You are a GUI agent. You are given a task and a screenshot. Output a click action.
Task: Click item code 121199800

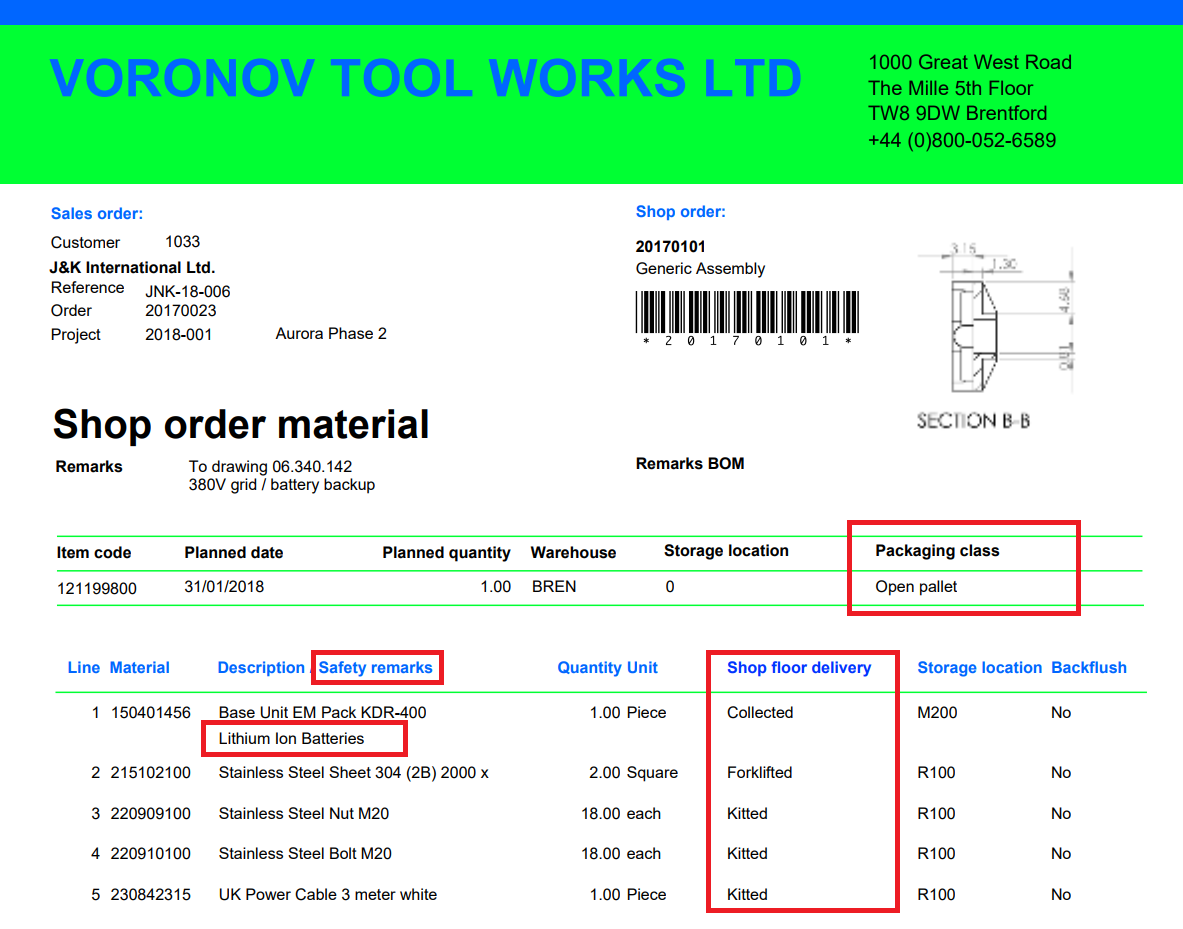pos(97,588)
